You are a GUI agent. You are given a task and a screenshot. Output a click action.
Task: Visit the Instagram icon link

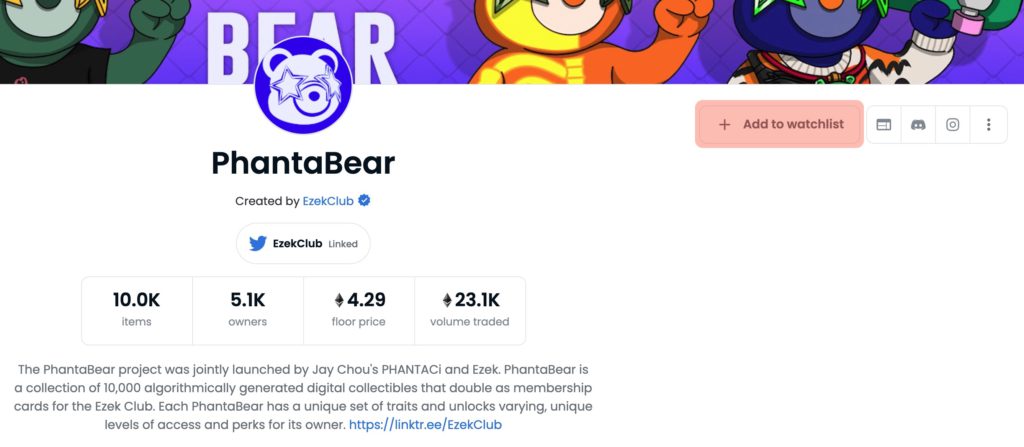pyautogui.click(x=953, y=124)
